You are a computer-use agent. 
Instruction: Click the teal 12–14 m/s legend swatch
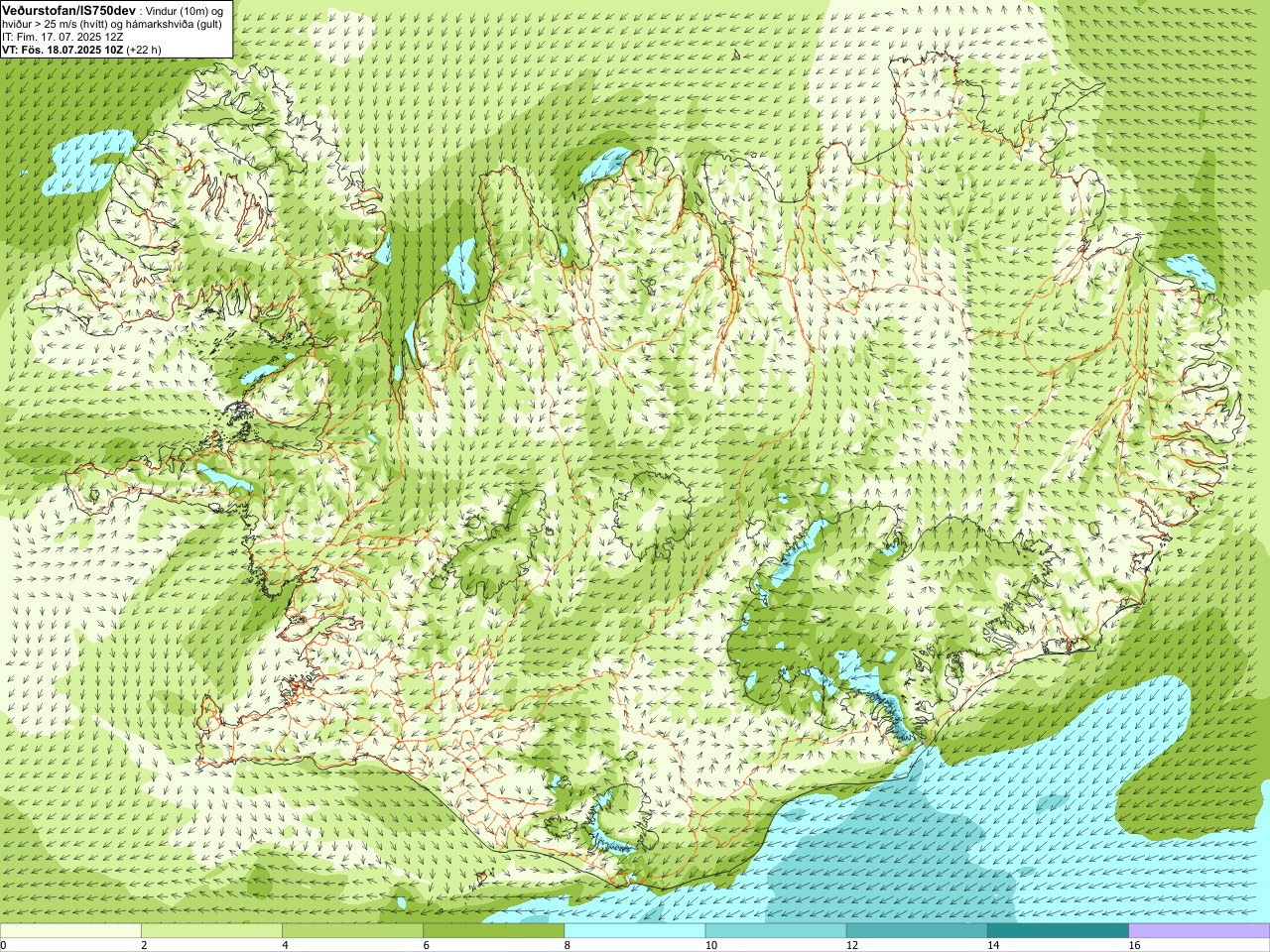click(917, 931)
